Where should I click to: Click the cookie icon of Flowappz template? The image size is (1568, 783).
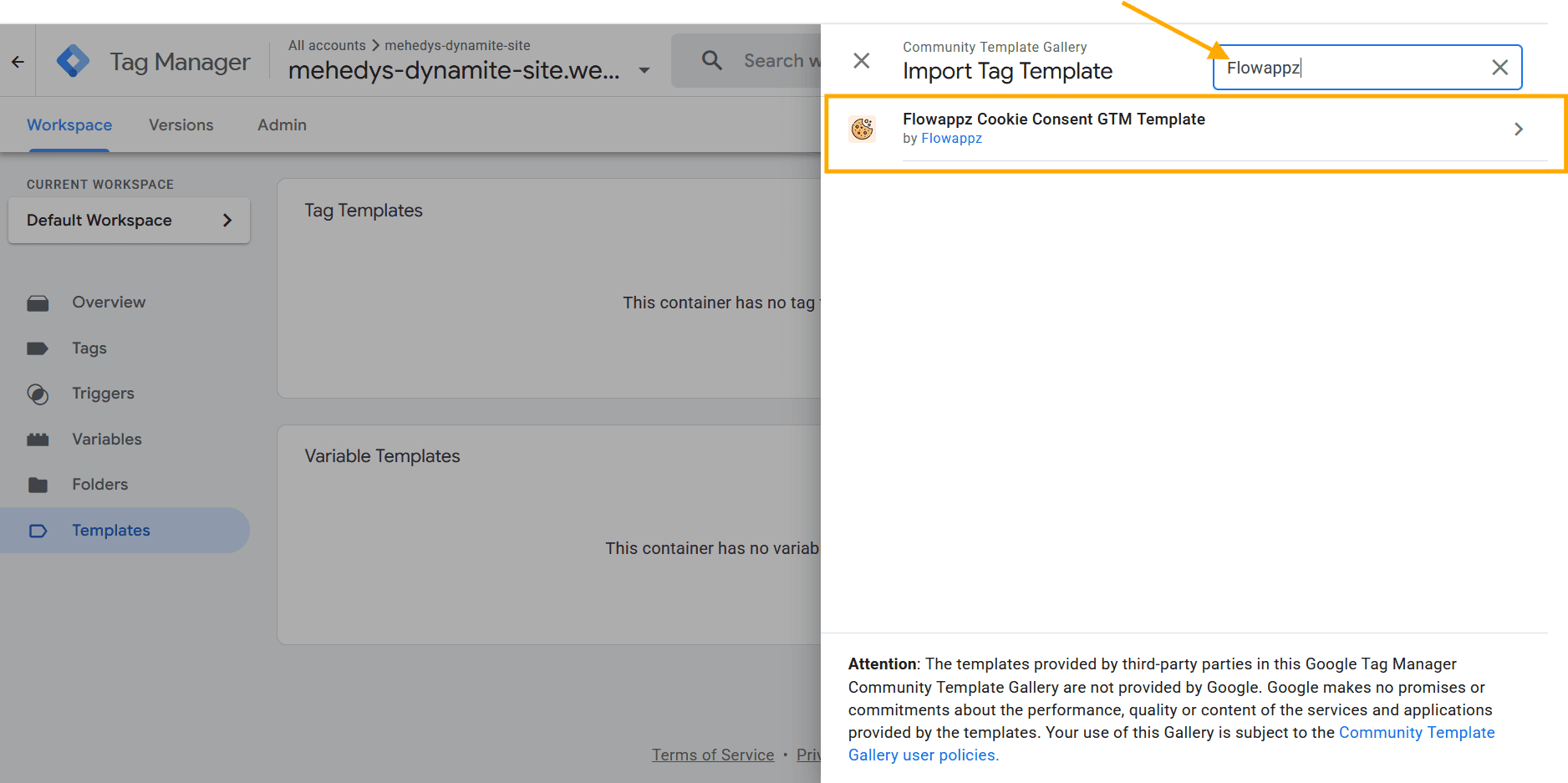pos(863,129)
